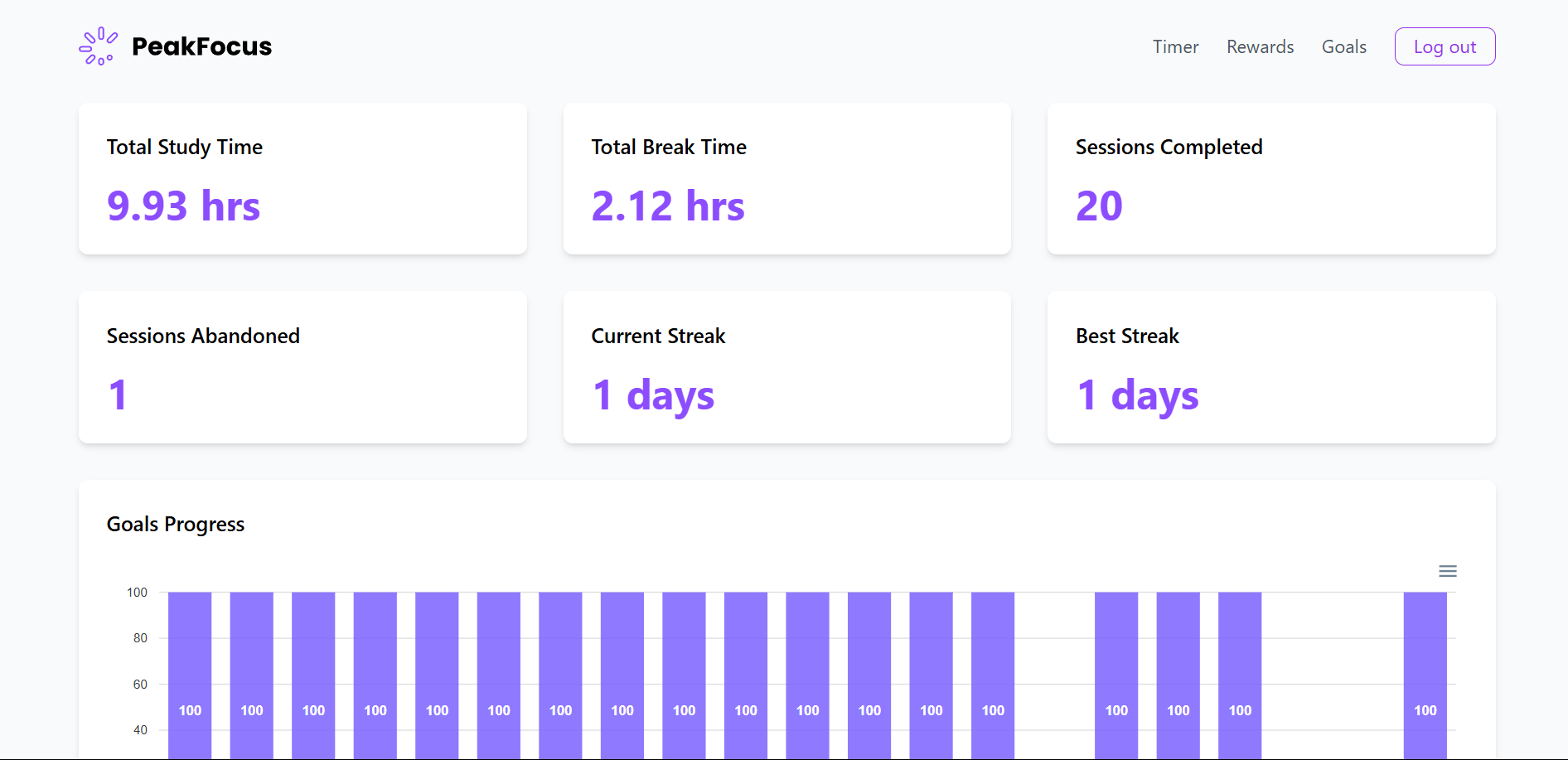Select the Sessions Completed card title
Screen dimensions: 1568x760
click(1169, 148)
